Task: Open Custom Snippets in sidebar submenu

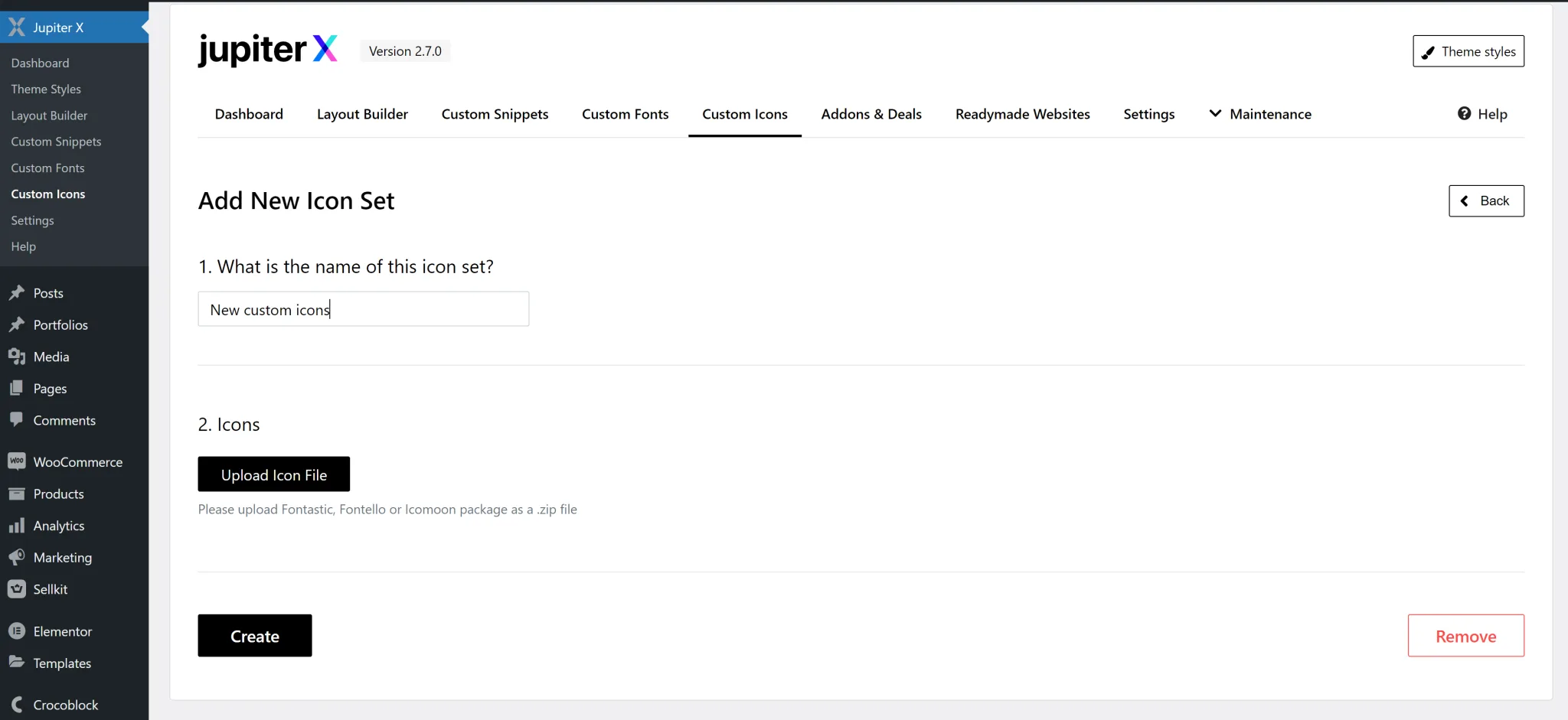Action: [x=56, y=142]
